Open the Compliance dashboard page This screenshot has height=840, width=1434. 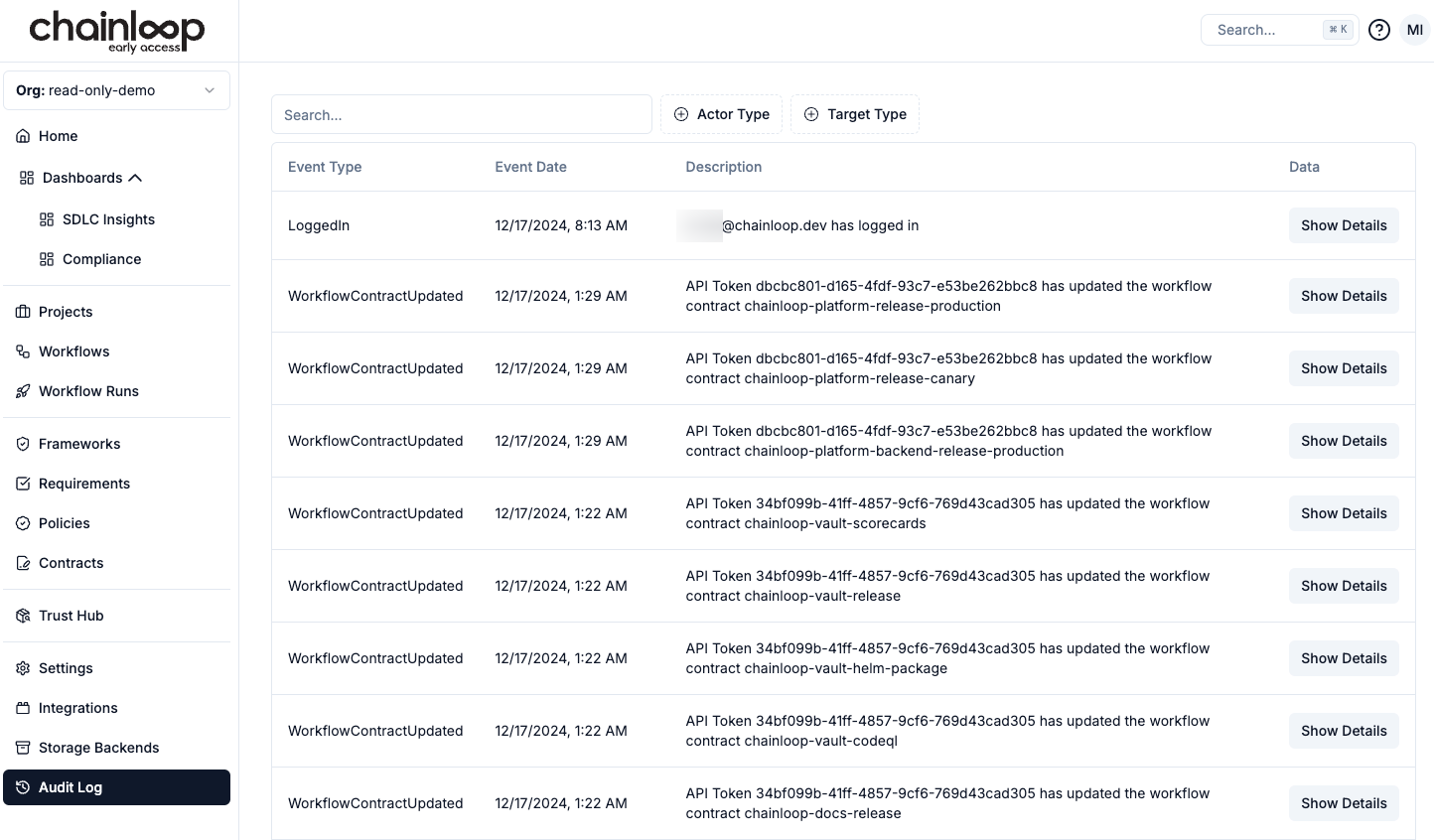point(101,259)
